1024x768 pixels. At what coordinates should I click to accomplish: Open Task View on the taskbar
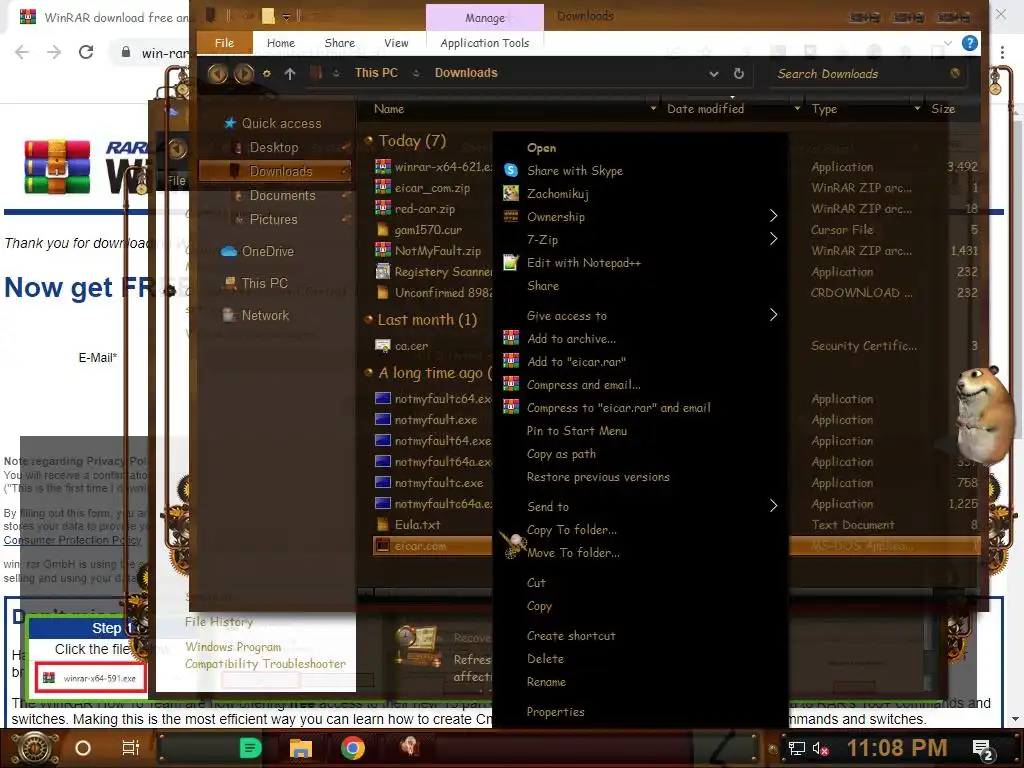point(131,748)
